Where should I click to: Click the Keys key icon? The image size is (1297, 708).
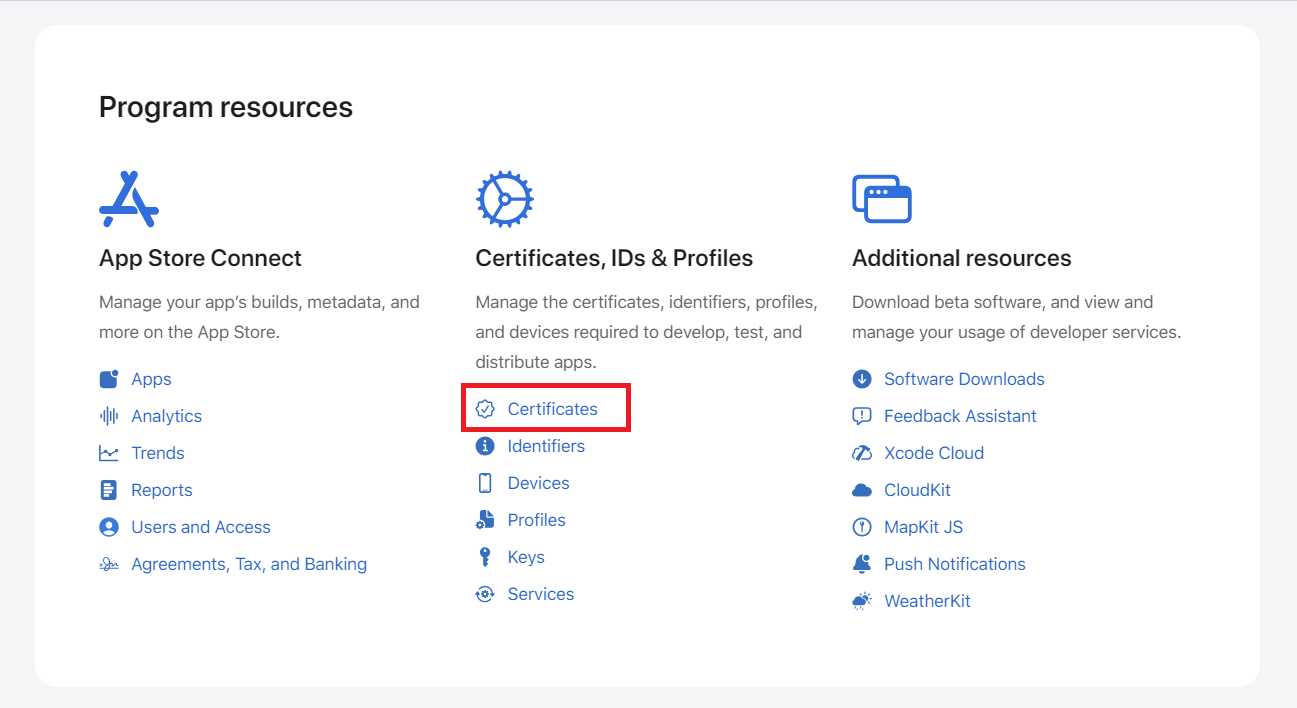[x=485, y=557]
